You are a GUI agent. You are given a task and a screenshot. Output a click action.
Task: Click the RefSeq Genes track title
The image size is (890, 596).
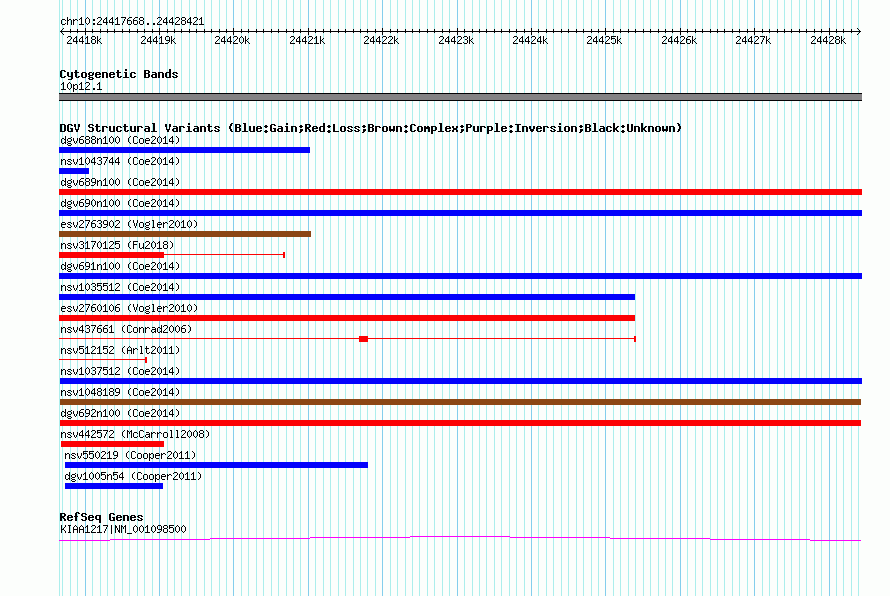pyautogui.click(x=101, y=517)
